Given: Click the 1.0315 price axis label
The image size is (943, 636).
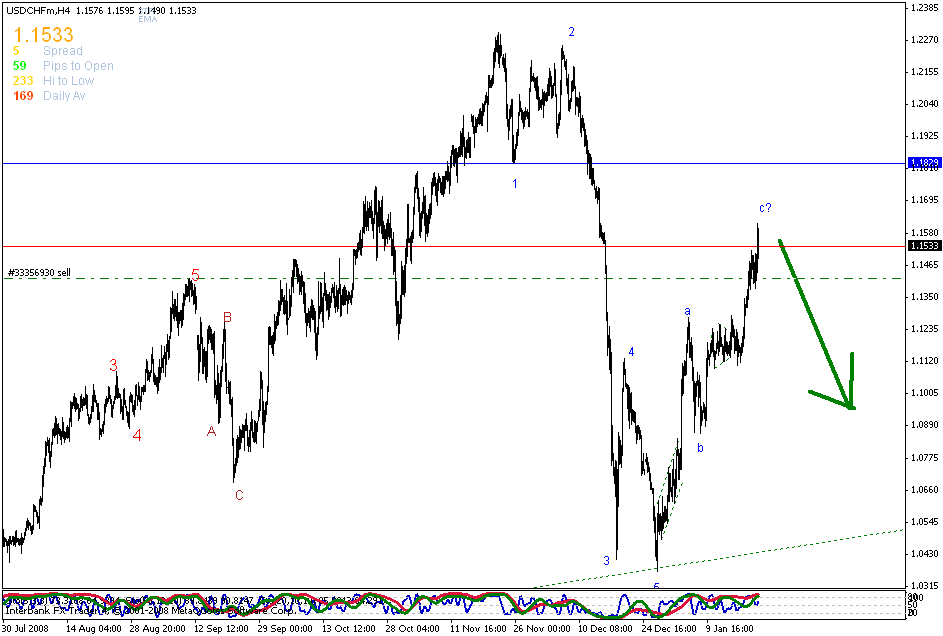Looking at the screenshot, I should tap(925, 586).
